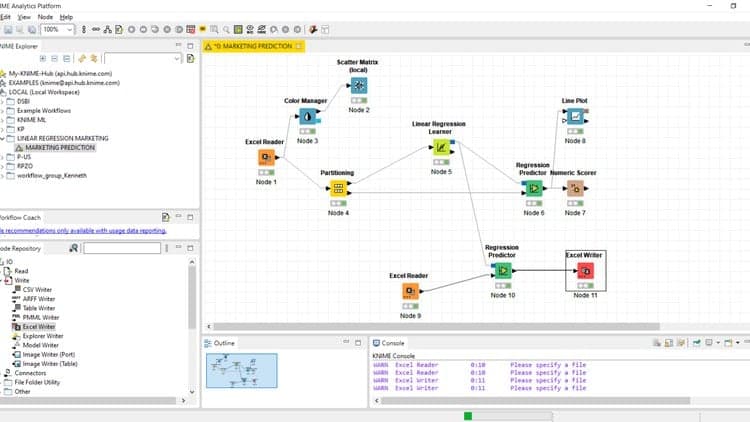Select the Regression Predictor Node 6 icon

(x=534, y=189)
